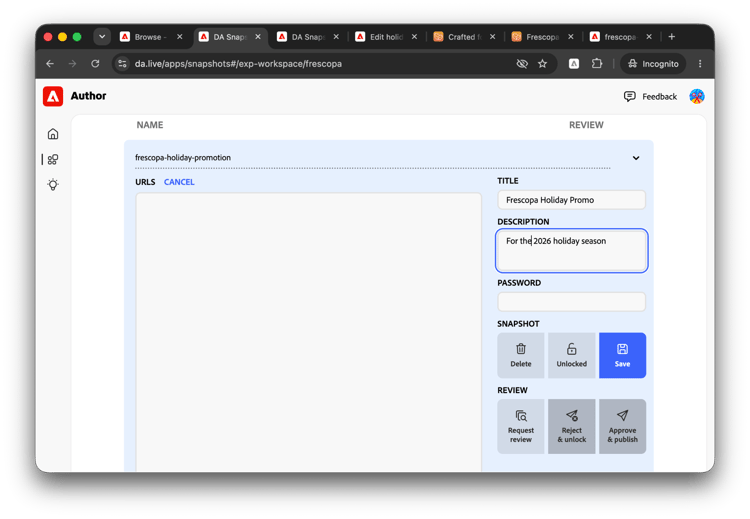Click the Request review button

tap(521, 426)
